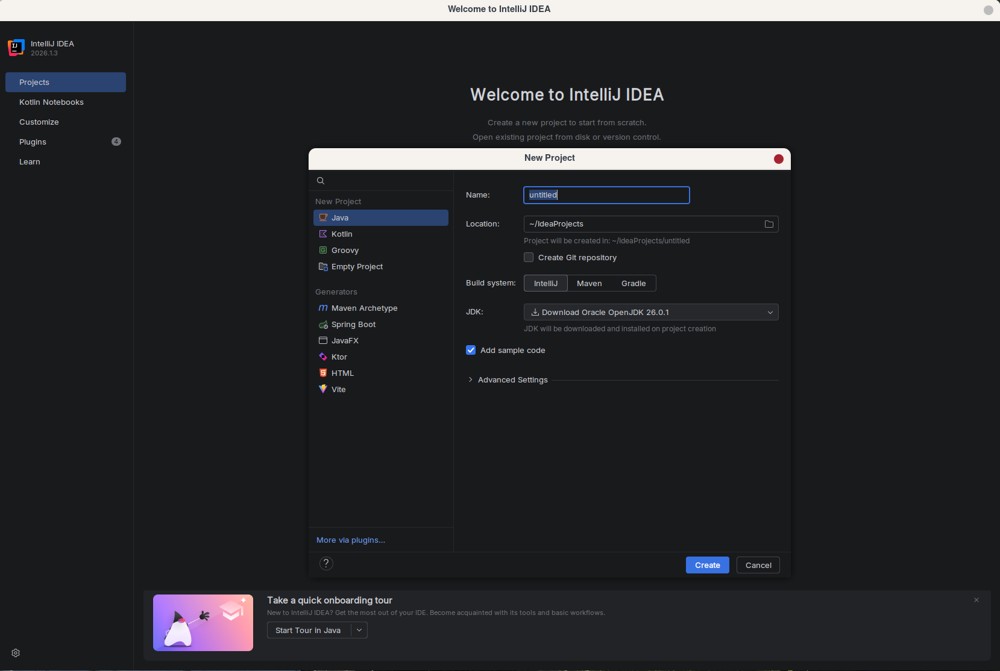Select the JavaFX generator icon
This screenshot has height=671, width=1000.
click(x=323, y=341)
